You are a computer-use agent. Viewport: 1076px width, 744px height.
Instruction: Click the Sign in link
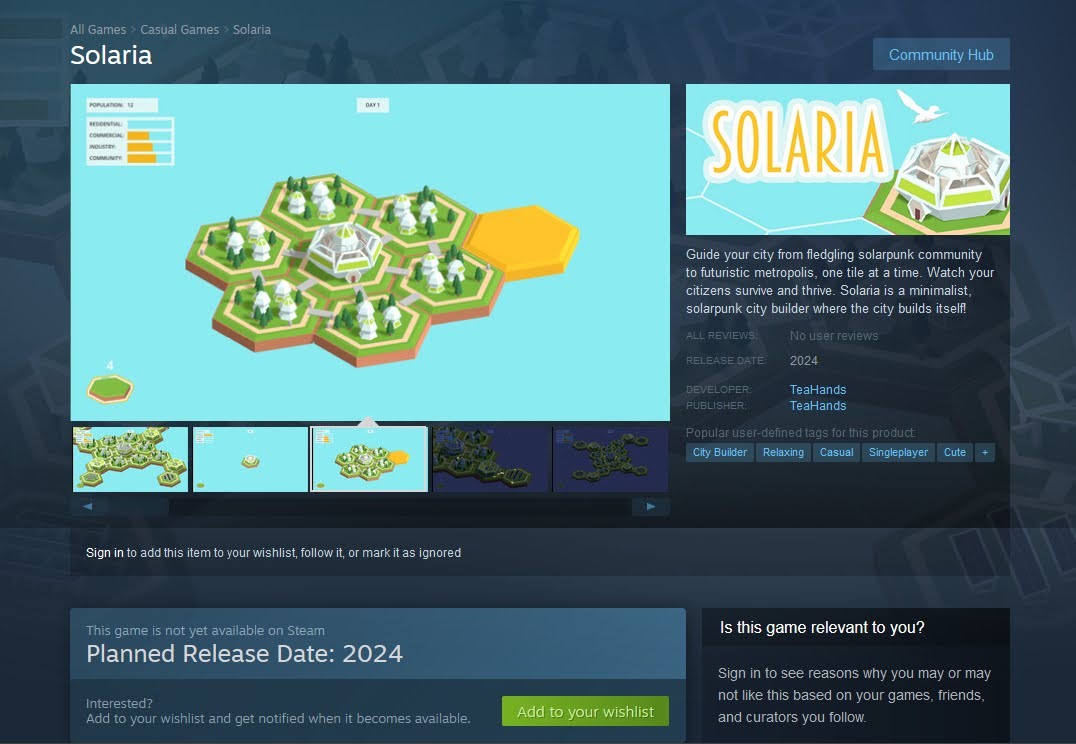105,553
